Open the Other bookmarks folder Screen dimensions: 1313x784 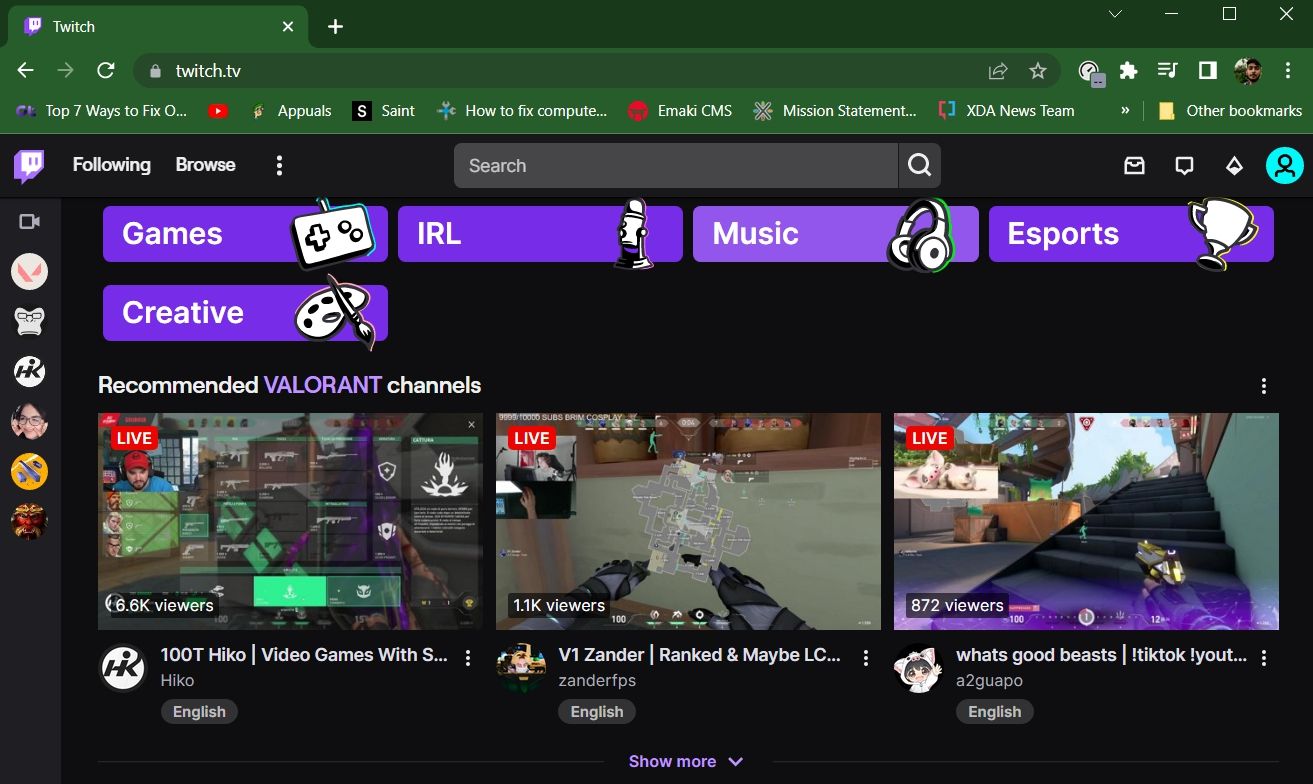[1230, 111]
